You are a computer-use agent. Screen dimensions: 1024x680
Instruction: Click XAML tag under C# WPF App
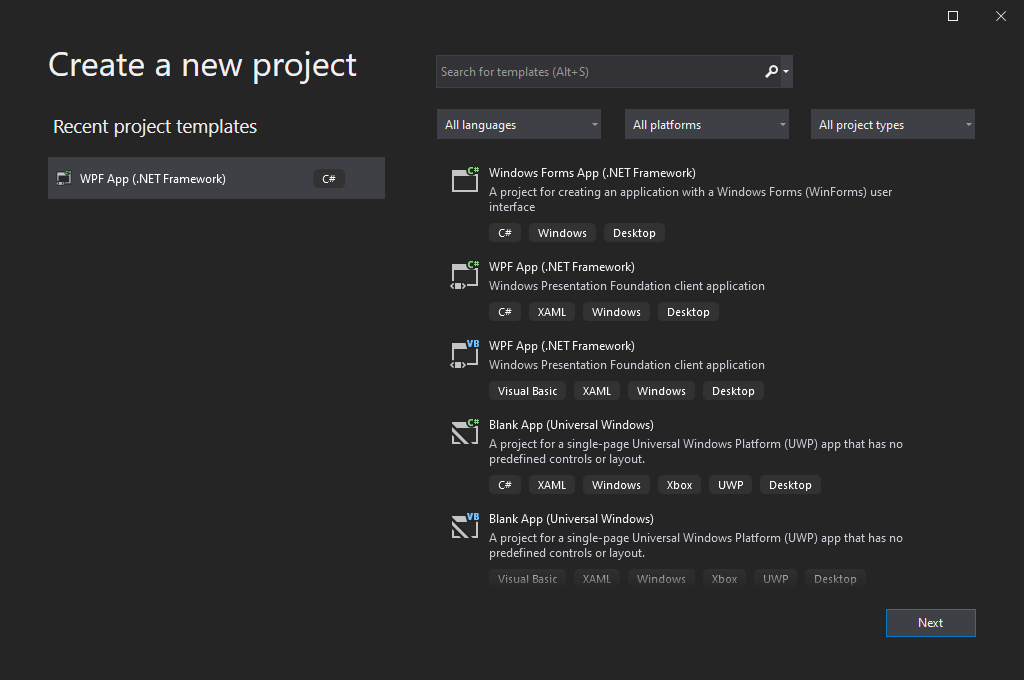(552, 312)
